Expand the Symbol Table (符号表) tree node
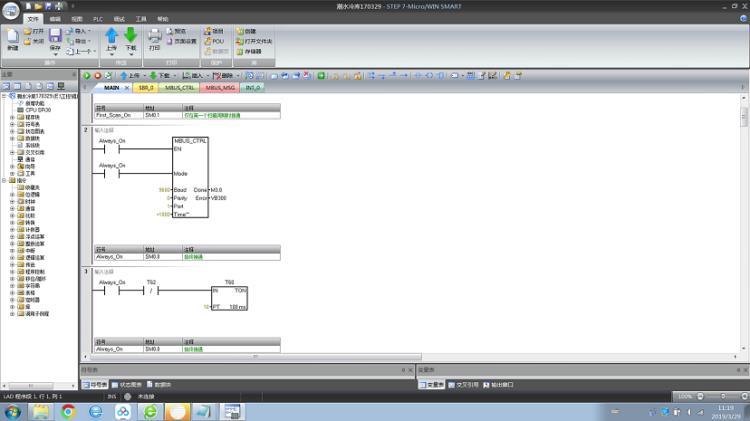 [12, 124]
